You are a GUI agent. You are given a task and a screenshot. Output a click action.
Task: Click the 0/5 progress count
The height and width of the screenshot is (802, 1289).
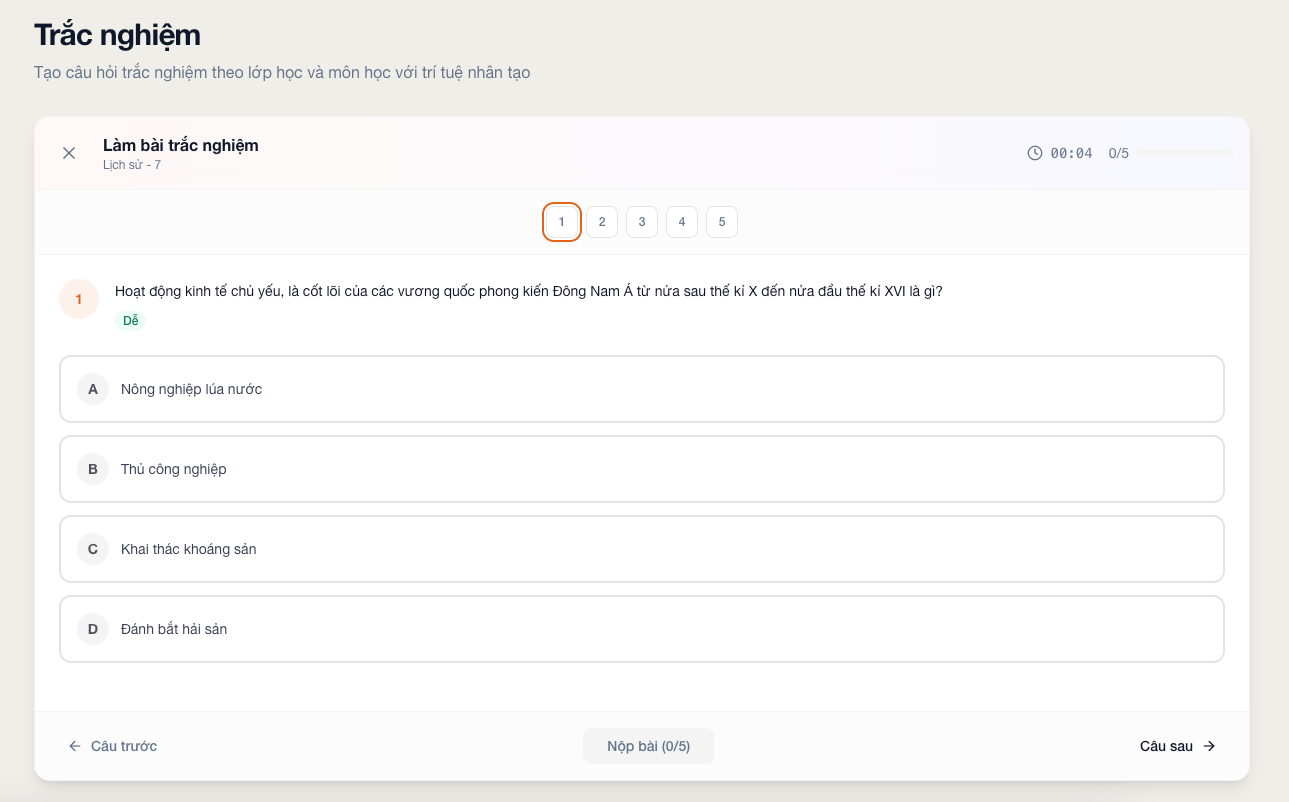1118,153
